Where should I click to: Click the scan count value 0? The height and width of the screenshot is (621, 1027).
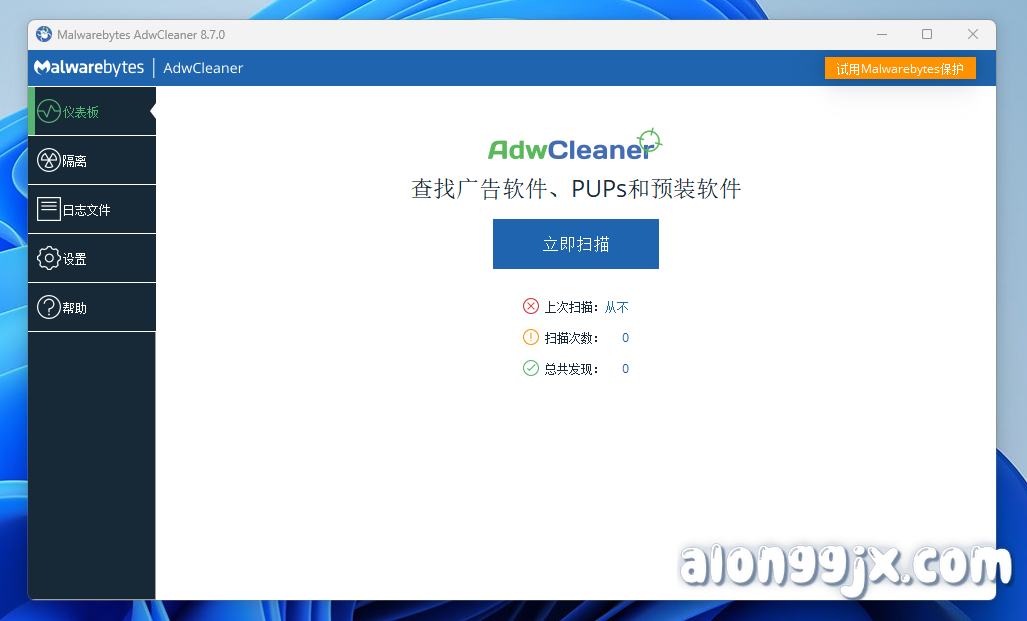[624, 337]
